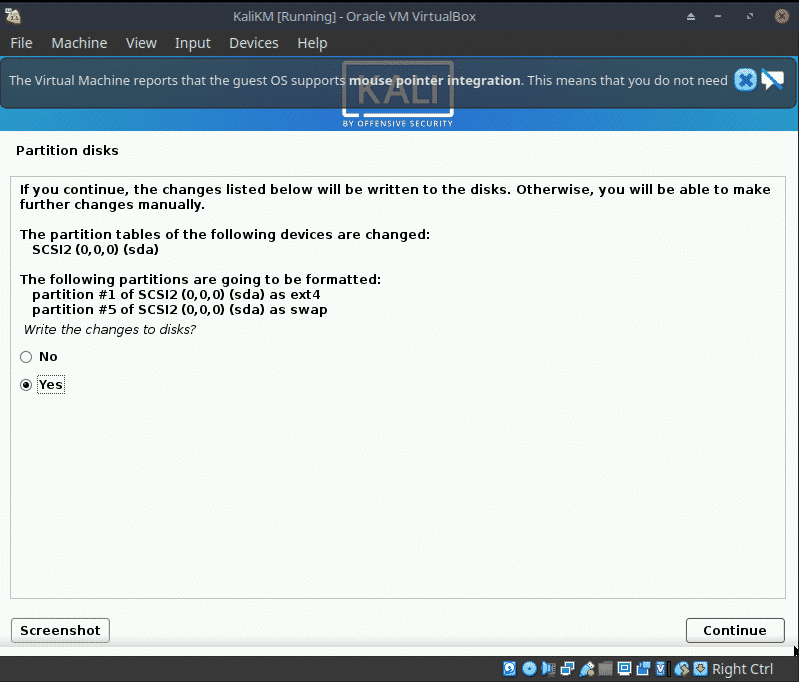Click the optical disc drive status icon
Viewport: 799px width, 682px height.
529,668
